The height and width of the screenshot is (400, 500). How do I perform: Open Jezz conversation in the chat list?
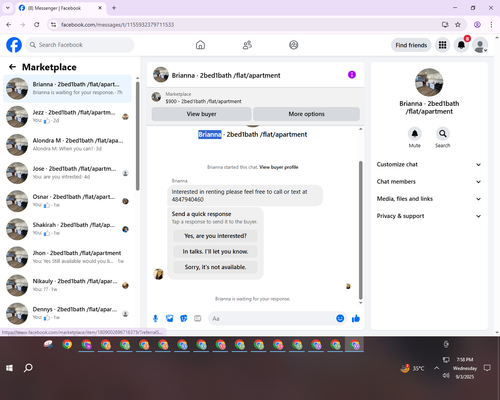tap(67, 117)
